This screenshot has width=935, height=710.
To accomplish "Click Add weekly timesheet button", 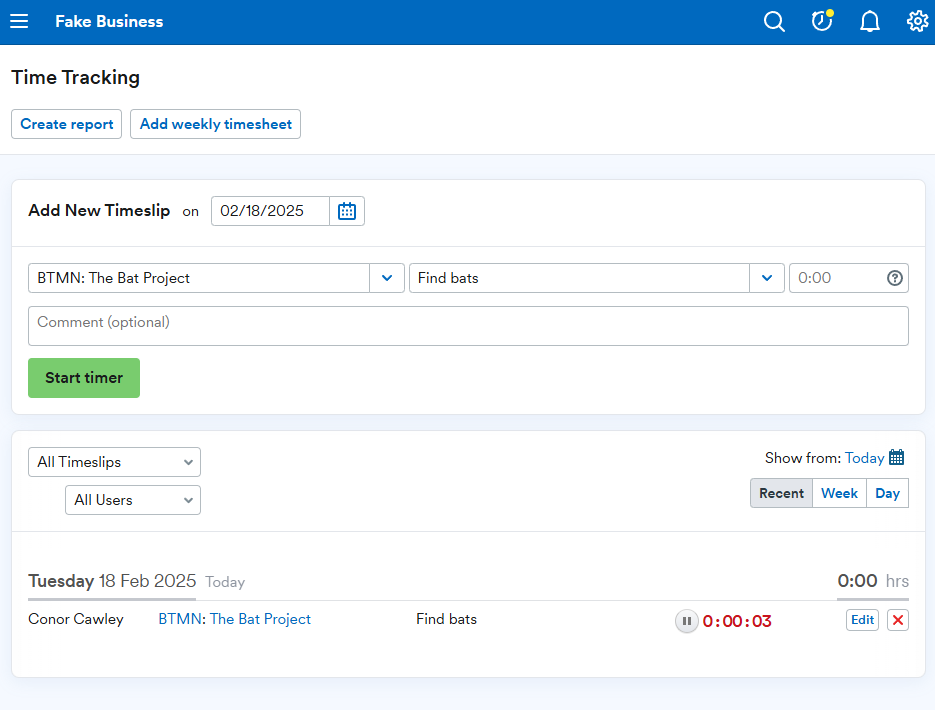I will 215,124.
